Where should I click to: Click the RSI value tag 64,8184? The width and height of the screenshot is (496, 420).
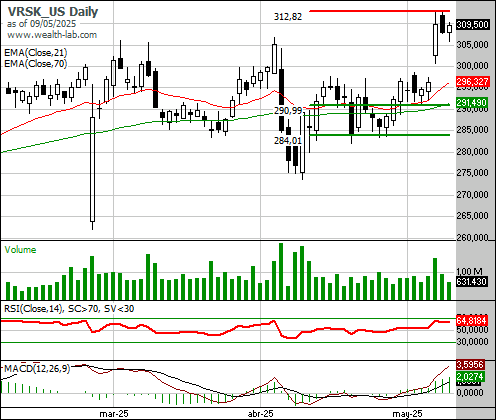(x=472, y=321)
